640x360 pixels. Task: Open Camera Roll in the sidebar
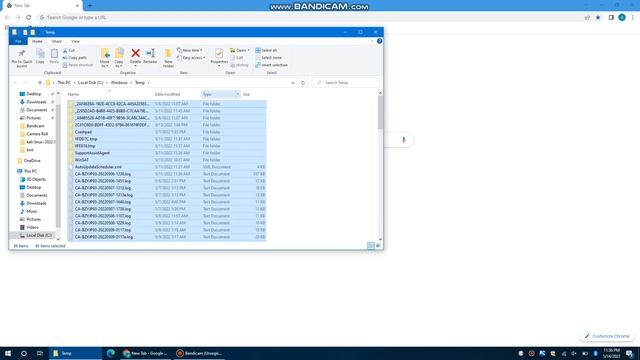coord(37,134)
